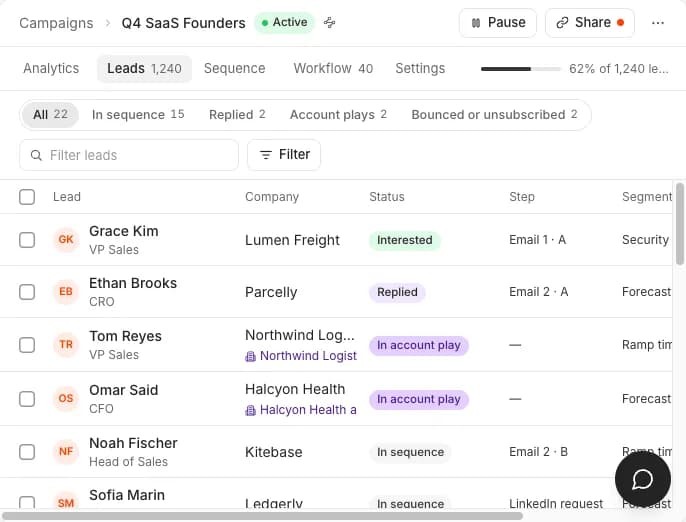Click company cell Lumen Freight
Viewport: 686px width, 522px height.
[292, 240]
